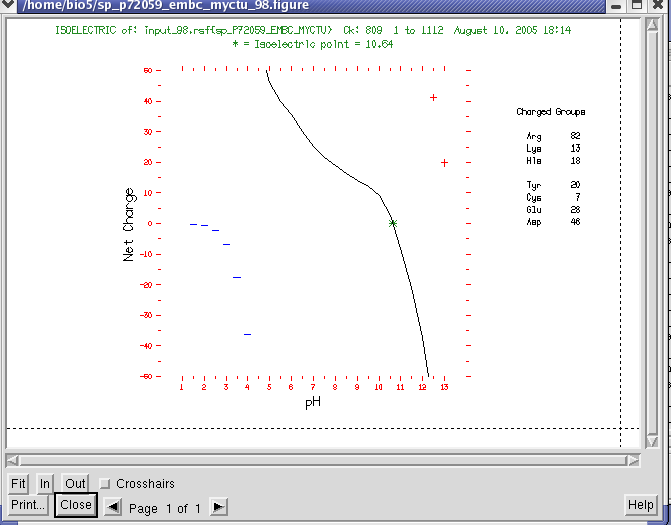
Task: Open Help from the bottom right
Action: point(640,505)
